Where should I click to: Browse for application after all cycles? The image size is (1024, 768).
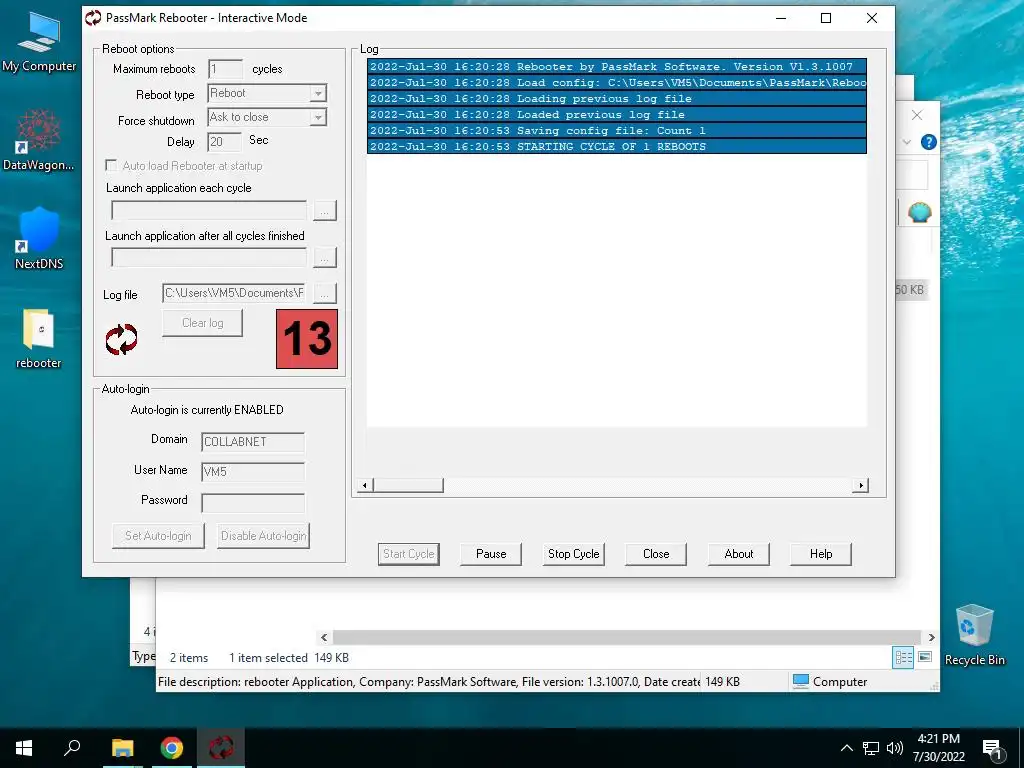(325, 257)
